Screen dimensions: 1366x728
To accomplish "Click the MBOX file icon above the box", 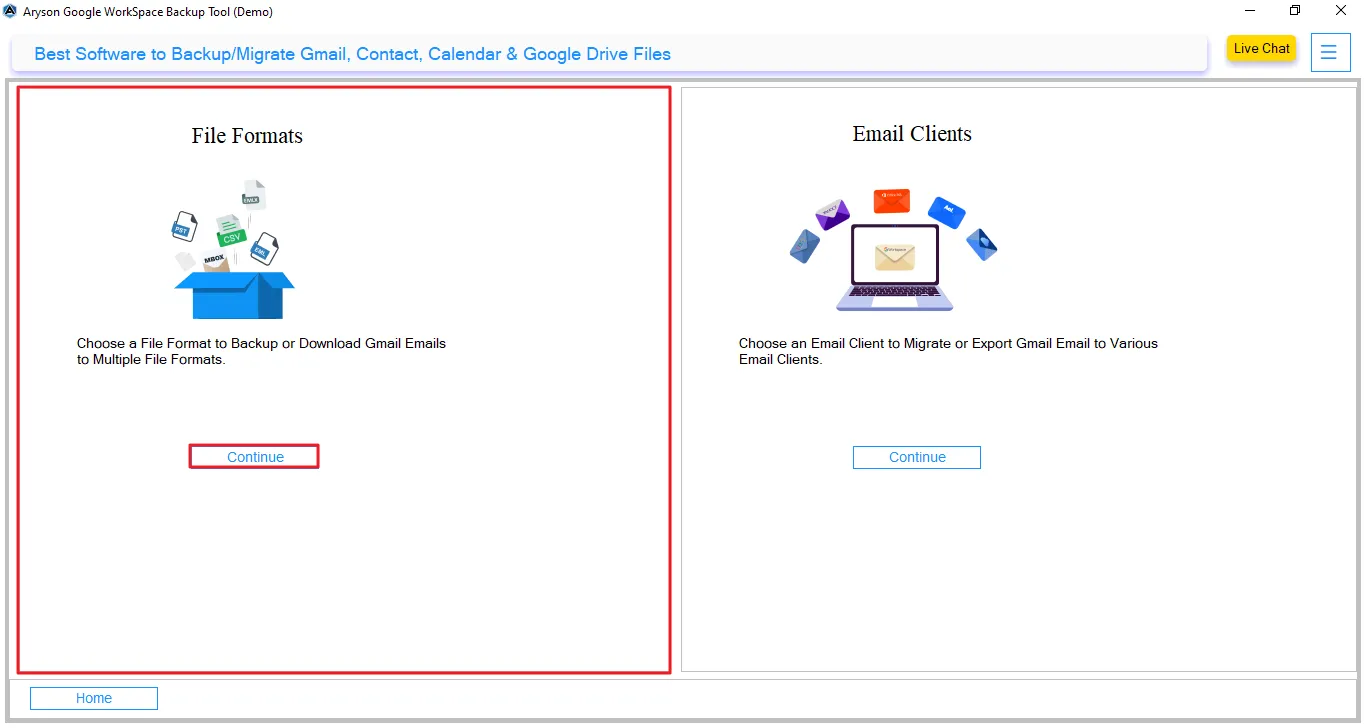I will [x=214, y=258].
